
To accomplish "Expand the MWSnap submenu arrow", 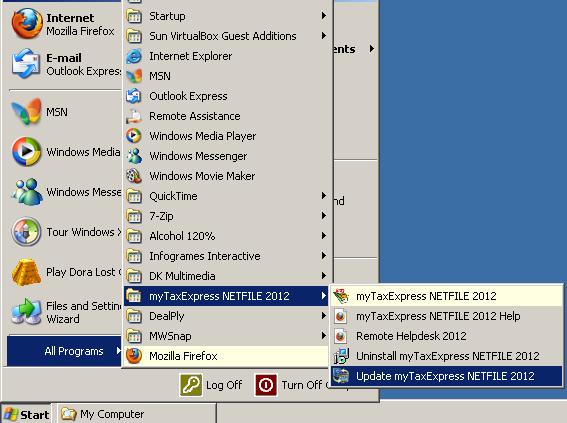I will coord(324,336).
